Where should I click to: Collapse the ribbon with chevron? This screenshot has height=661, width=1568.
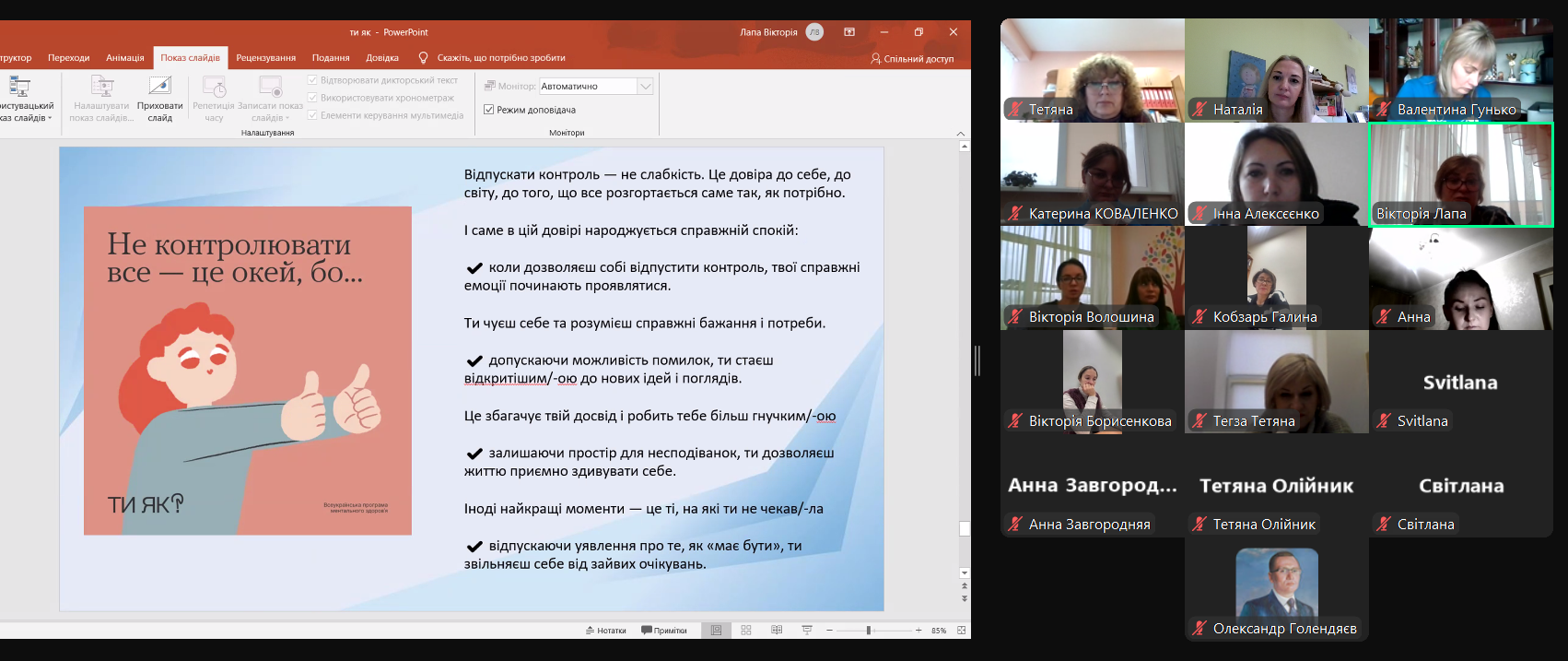click(x=961, y=133)
